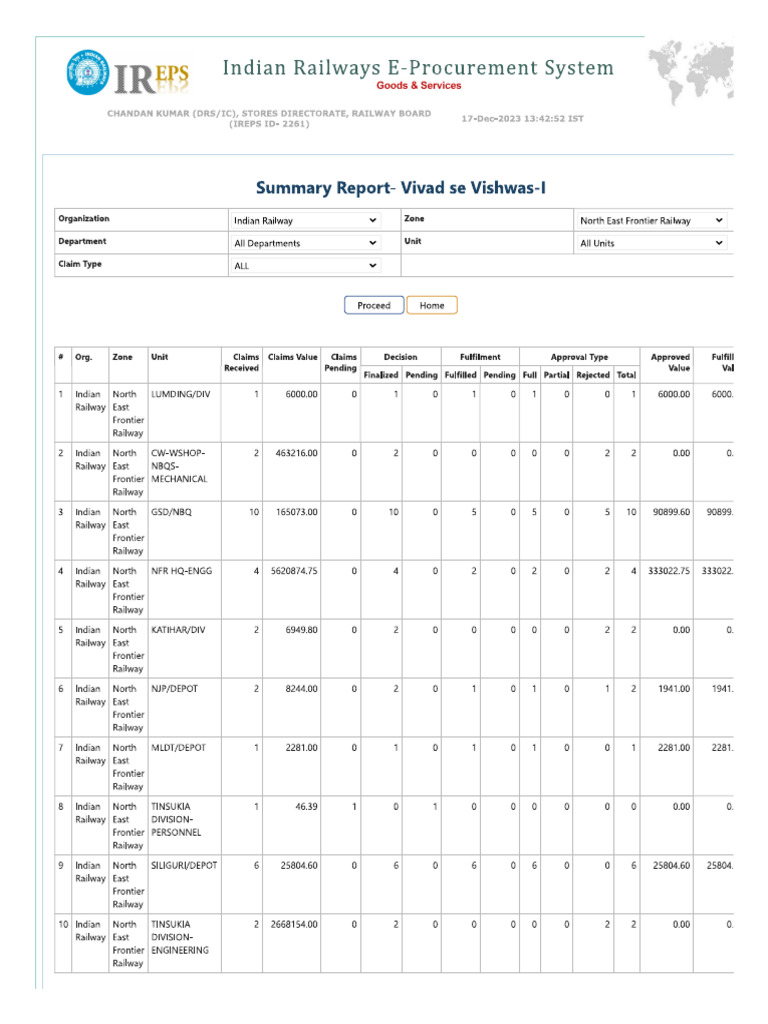Click claims value 463216.00

(x=296, y=453)
